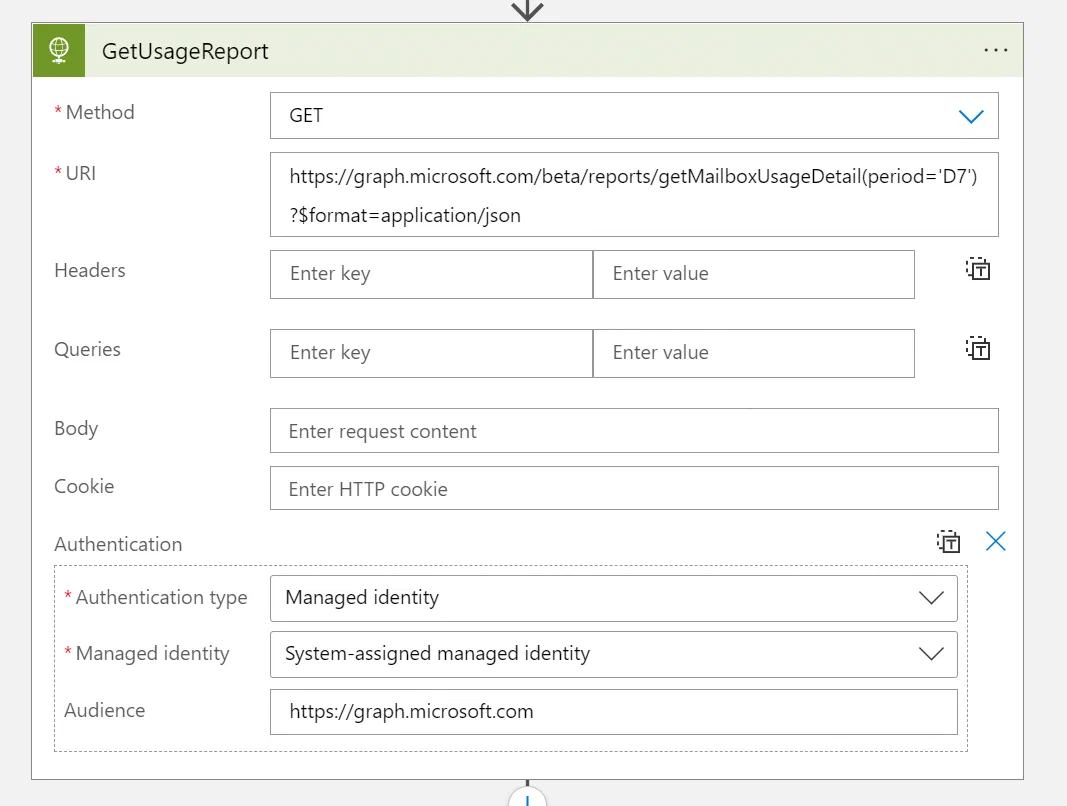
Task: Click the Body request content field
Action: pyautogui.click(x=634, y=430)
